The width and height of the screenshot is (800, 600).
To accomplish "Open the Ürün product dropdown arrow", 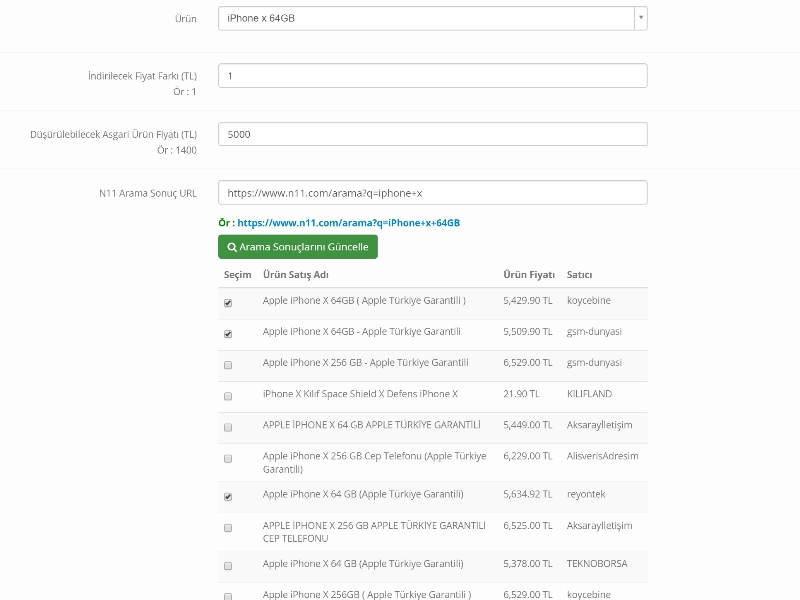I will 640,18.
